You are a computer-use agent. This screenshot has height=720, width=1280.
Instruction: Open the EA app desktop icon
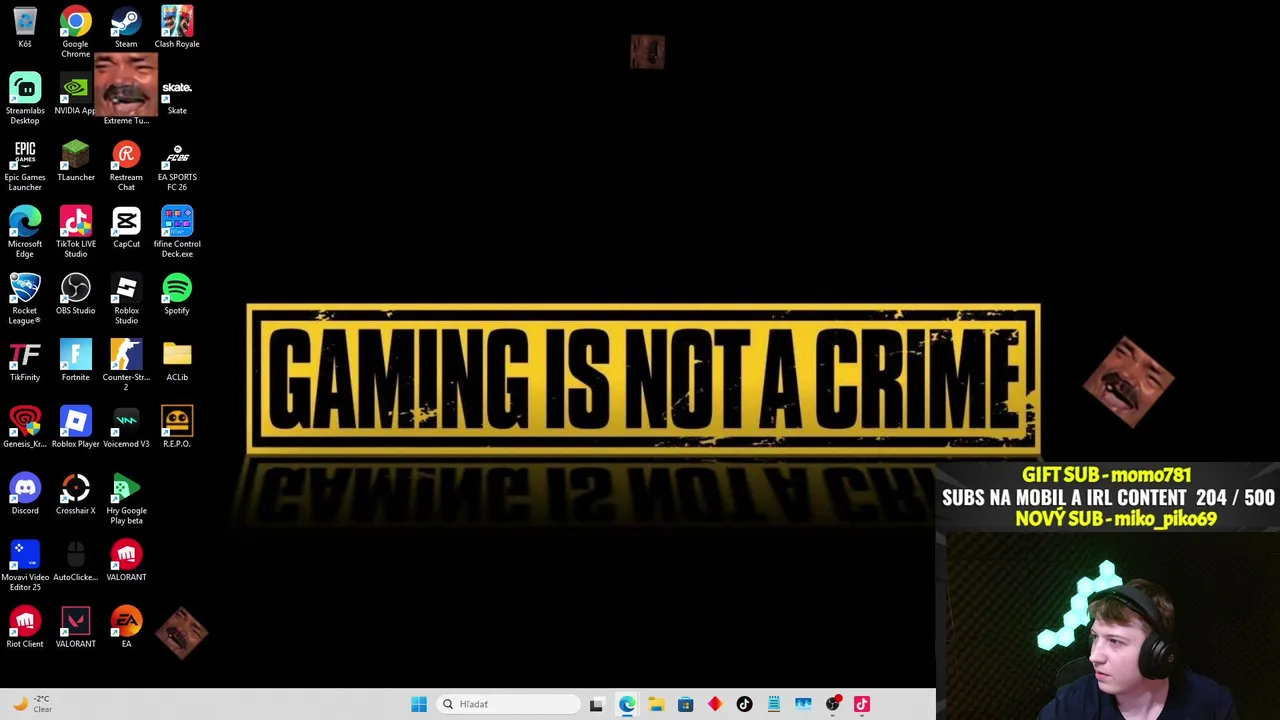tap(126, 629)
